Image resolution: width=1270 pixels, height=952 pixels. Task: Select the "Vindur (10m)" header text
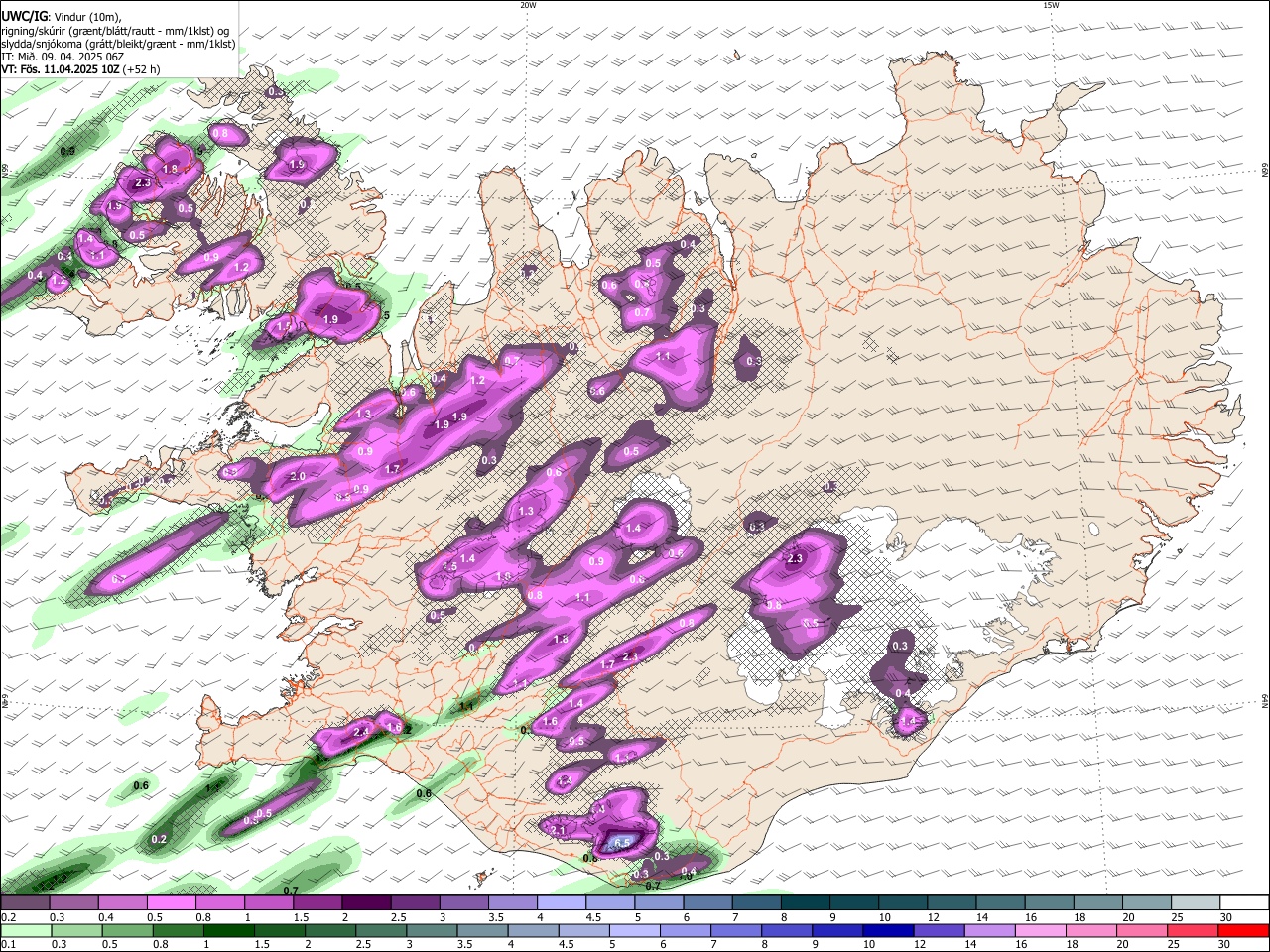86,16
